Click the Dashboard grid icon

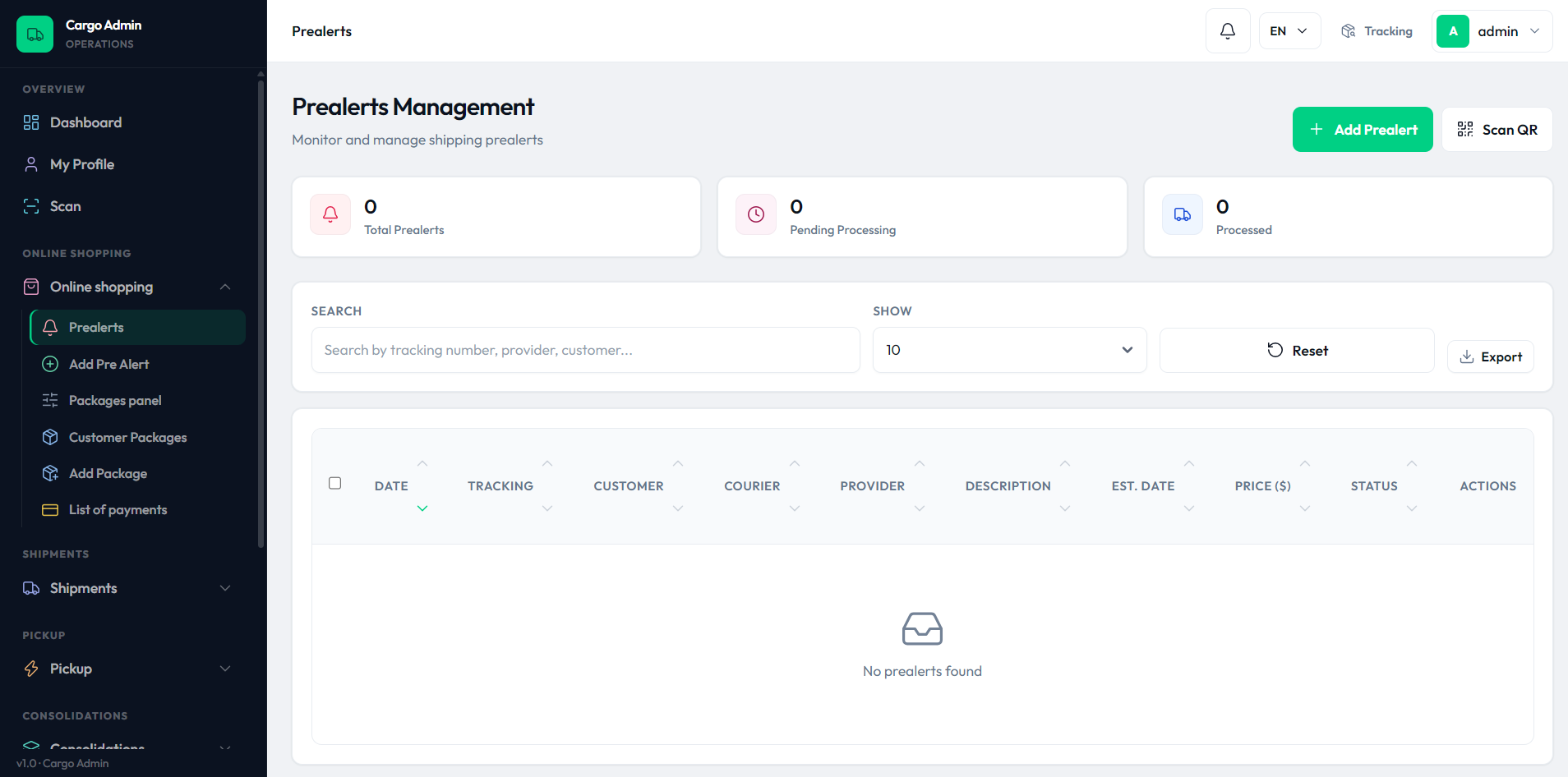31,122
